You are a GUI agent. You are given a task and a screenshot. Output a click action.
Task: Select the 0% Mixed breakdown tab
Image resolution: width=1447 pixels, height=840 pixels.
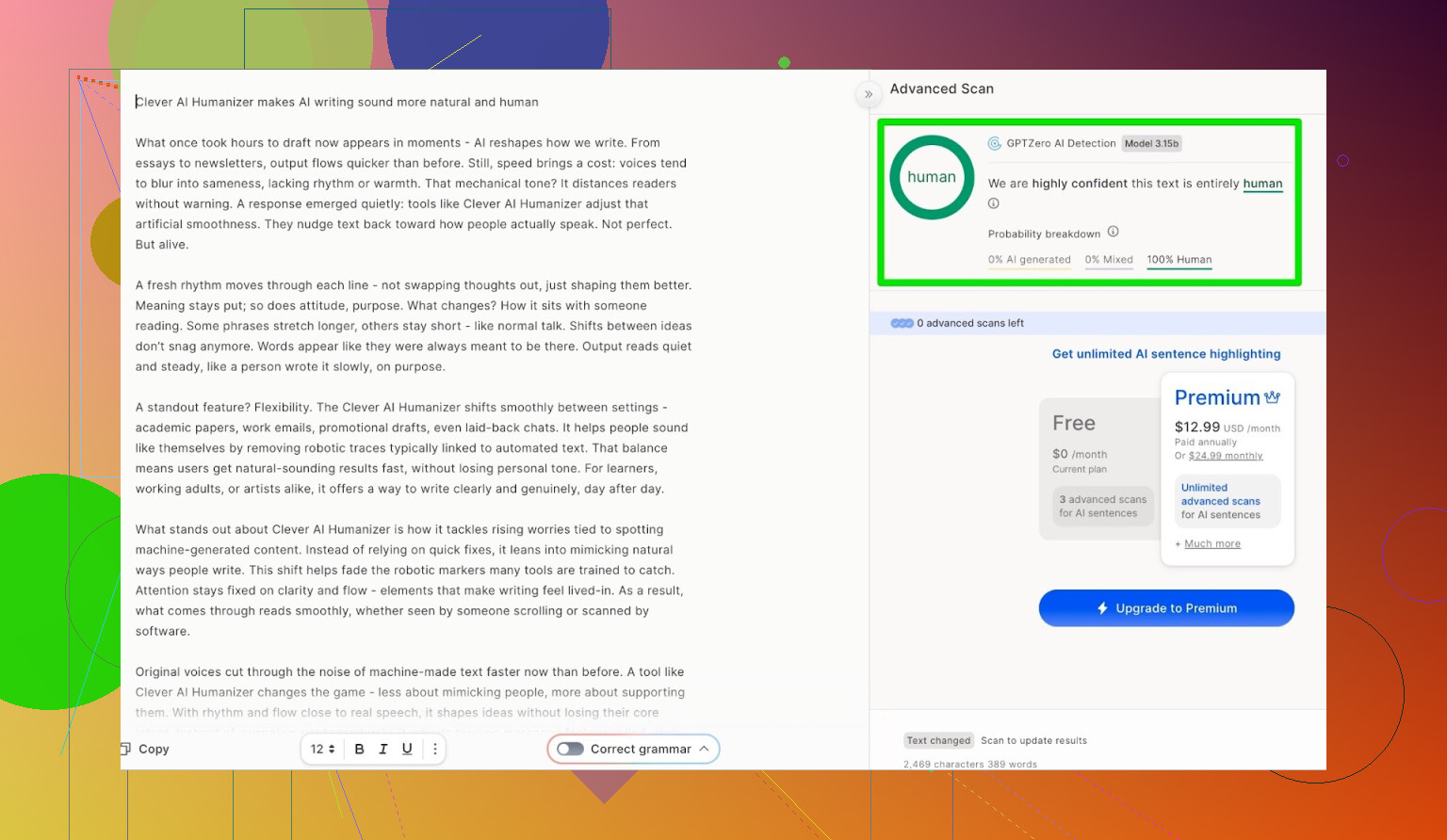pyautogui.click(x=1108, y=260)
